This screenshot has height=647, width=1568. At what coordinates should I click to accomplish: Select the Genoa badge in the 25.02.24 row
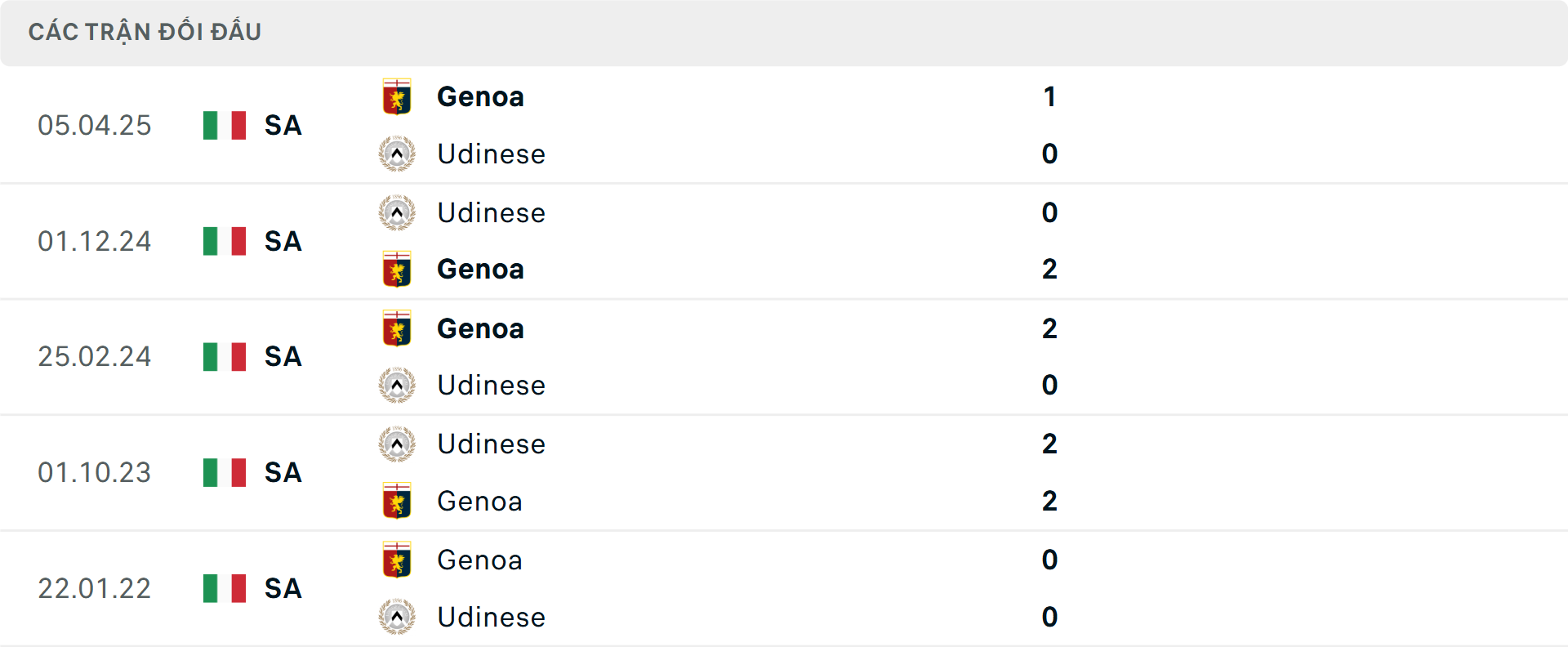pyautogui.click(x=398, y=328)
